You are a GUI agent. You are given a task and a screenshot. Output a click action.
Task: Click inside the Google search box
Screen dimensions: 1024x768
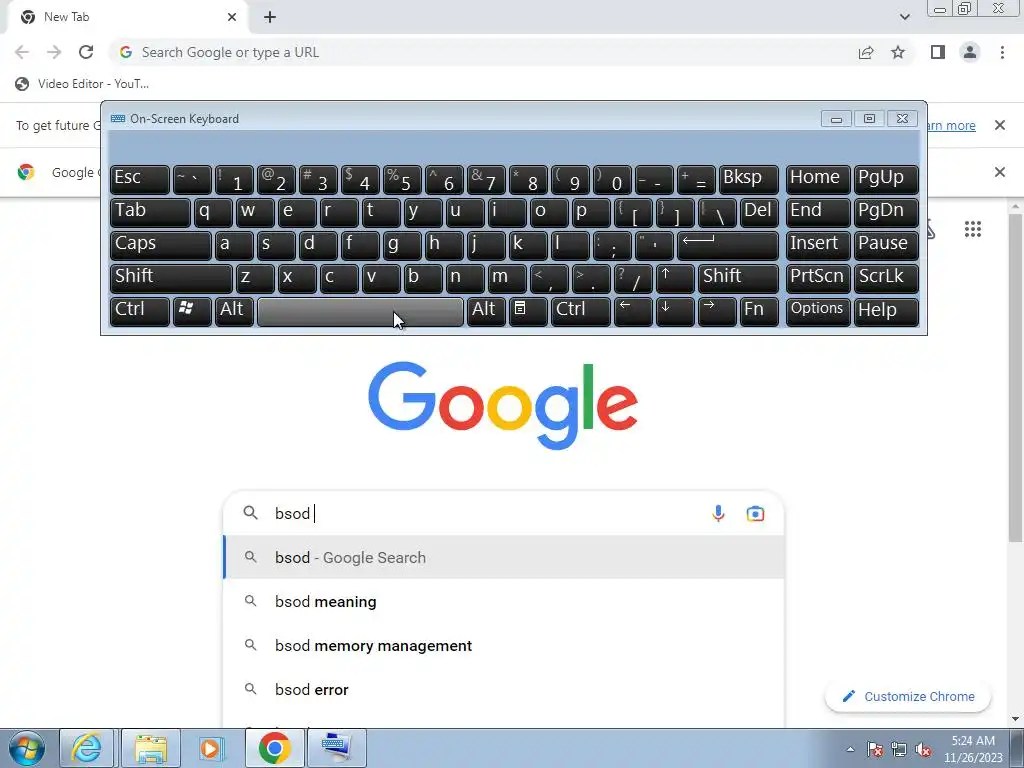pyautogui.click(x=503, y=513)
